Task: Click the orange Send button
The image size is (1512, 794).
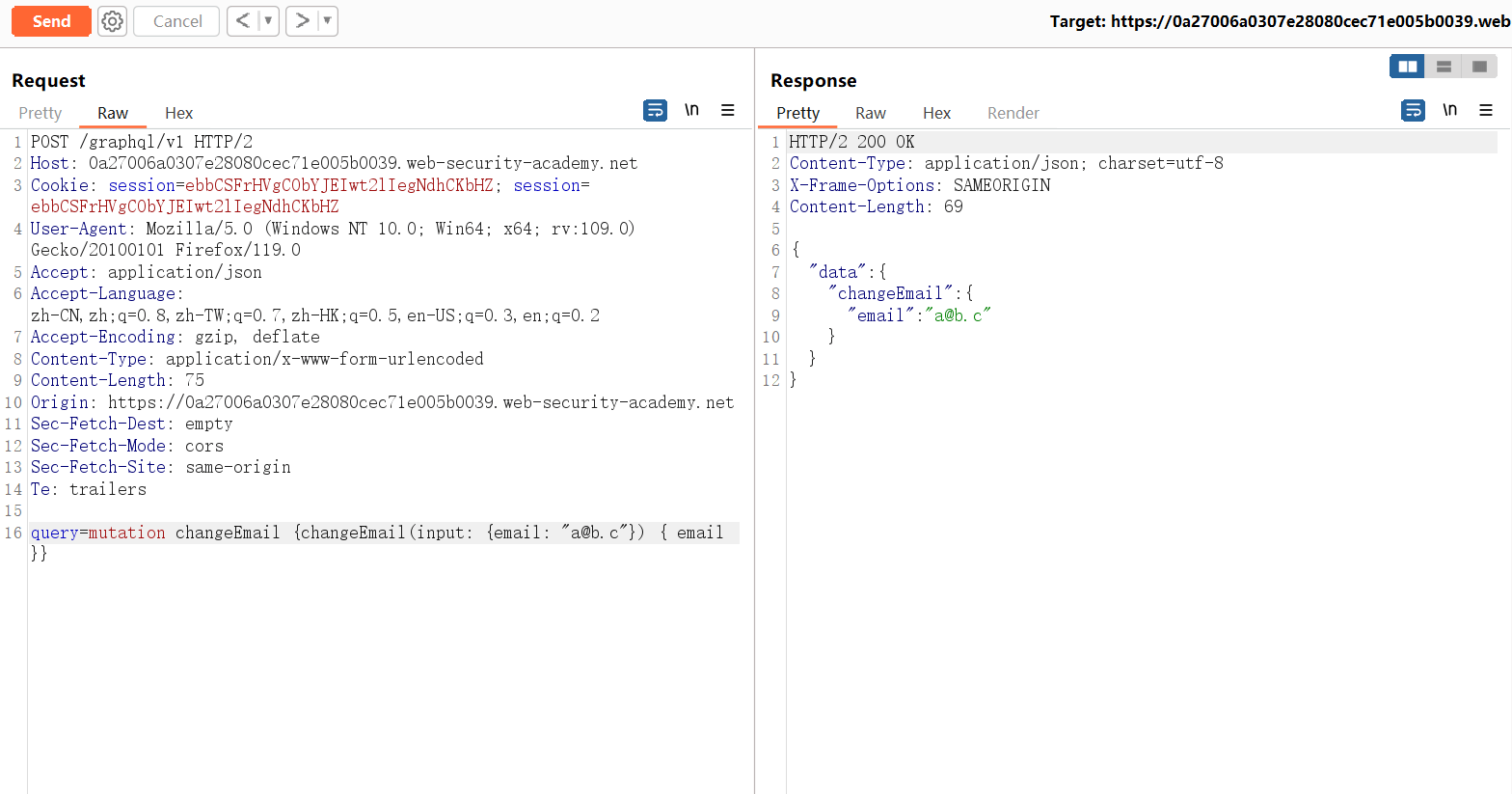Action: pos(51,21)
